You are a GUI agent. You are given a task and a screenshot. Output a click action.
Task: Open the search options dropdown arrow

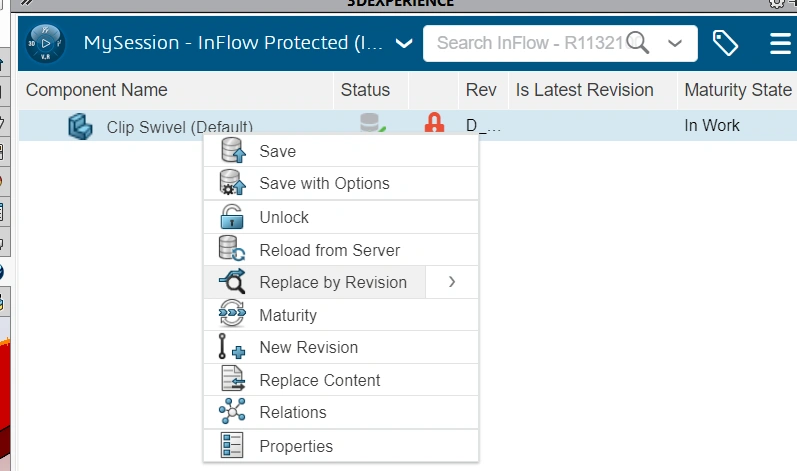click(675, 43)
